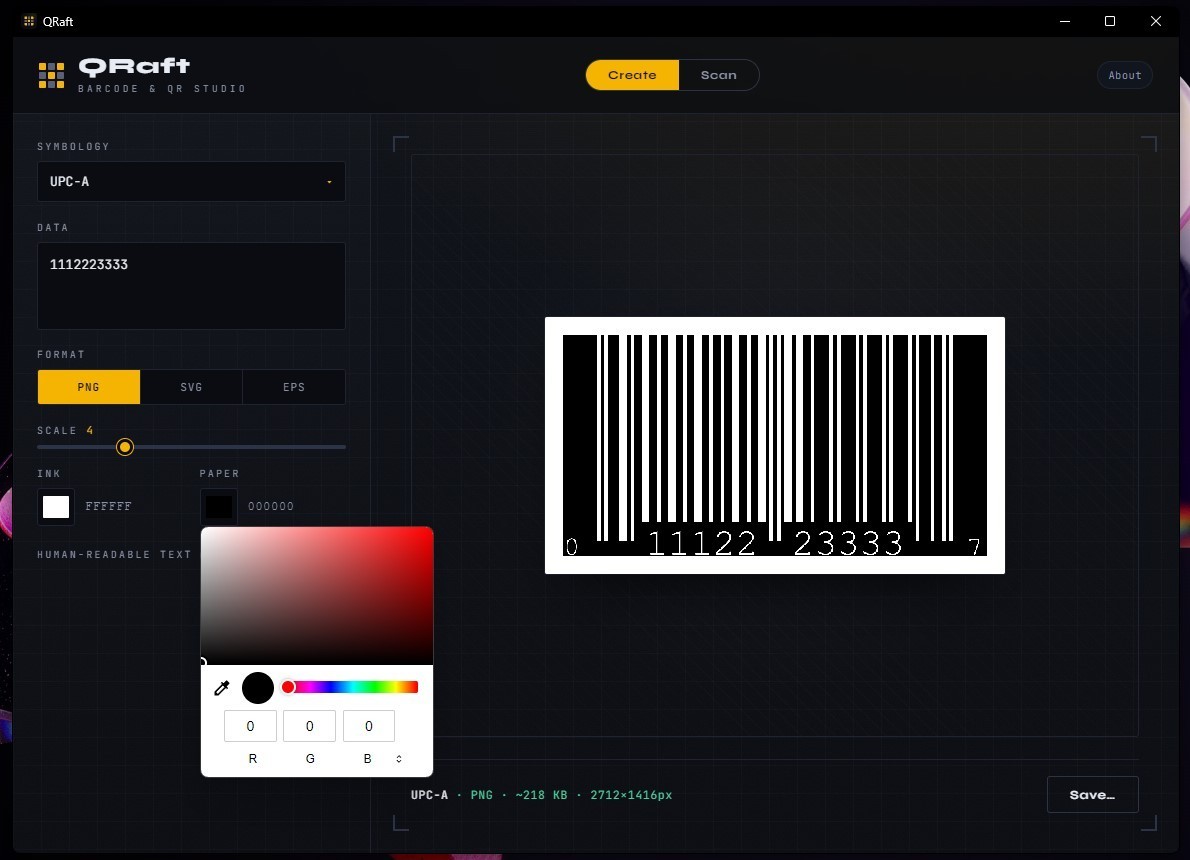1190x860 pixels.
Task: Click the Symbology section label
Action: point(74,146)
